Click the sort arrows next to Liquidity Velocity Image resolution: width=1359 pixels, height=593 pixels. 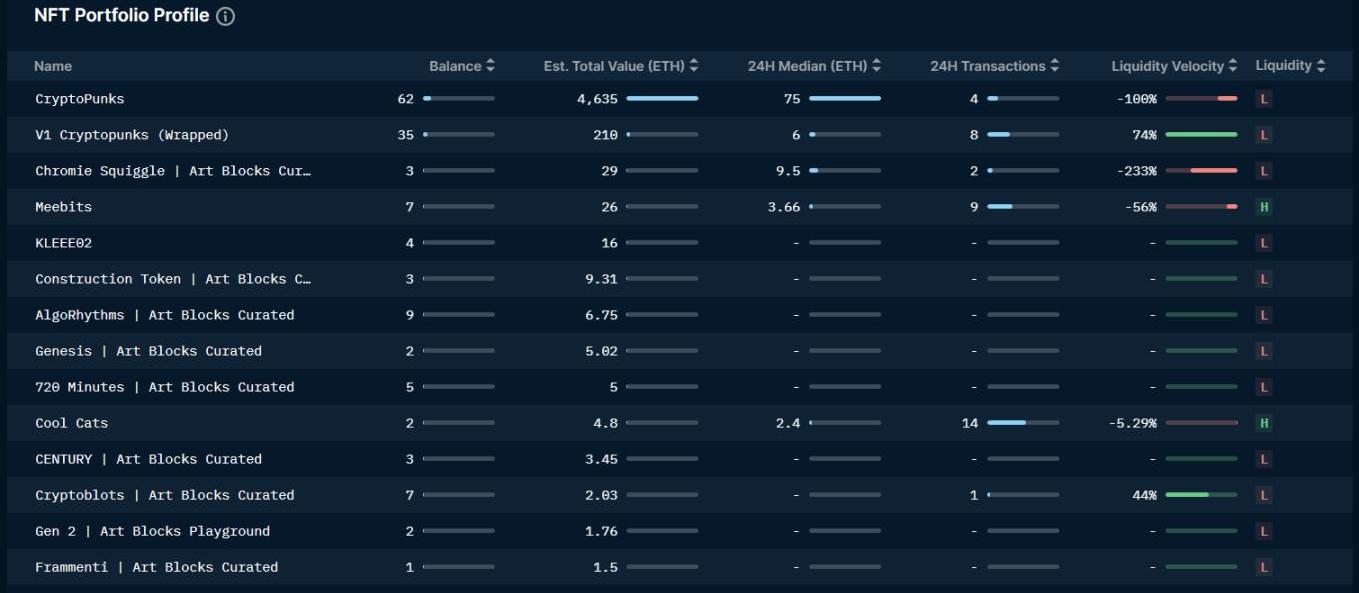[1233, 66]
